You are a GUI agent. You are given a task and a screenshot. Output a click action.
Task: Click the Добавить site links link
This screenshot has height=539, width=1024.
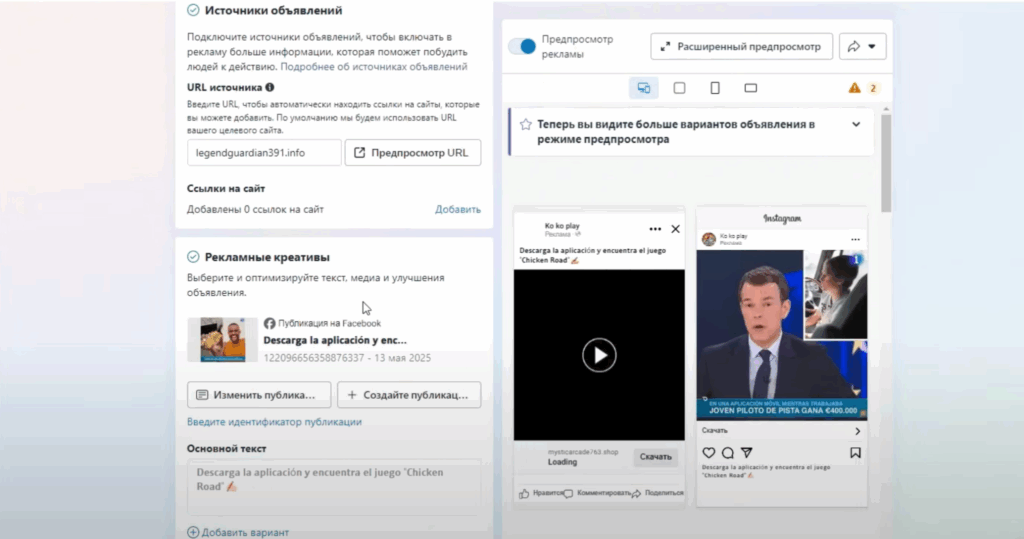coord(457,209)
